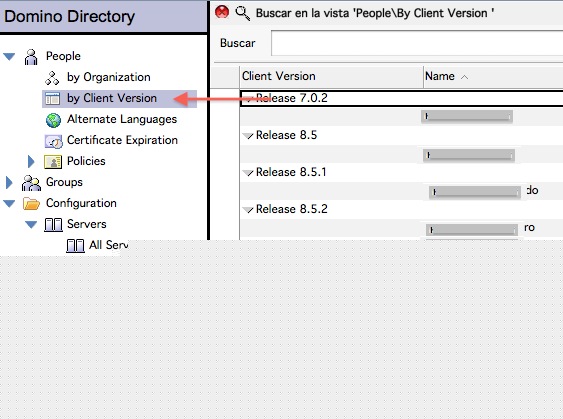Click the Domino Directory title

[70, 17]
